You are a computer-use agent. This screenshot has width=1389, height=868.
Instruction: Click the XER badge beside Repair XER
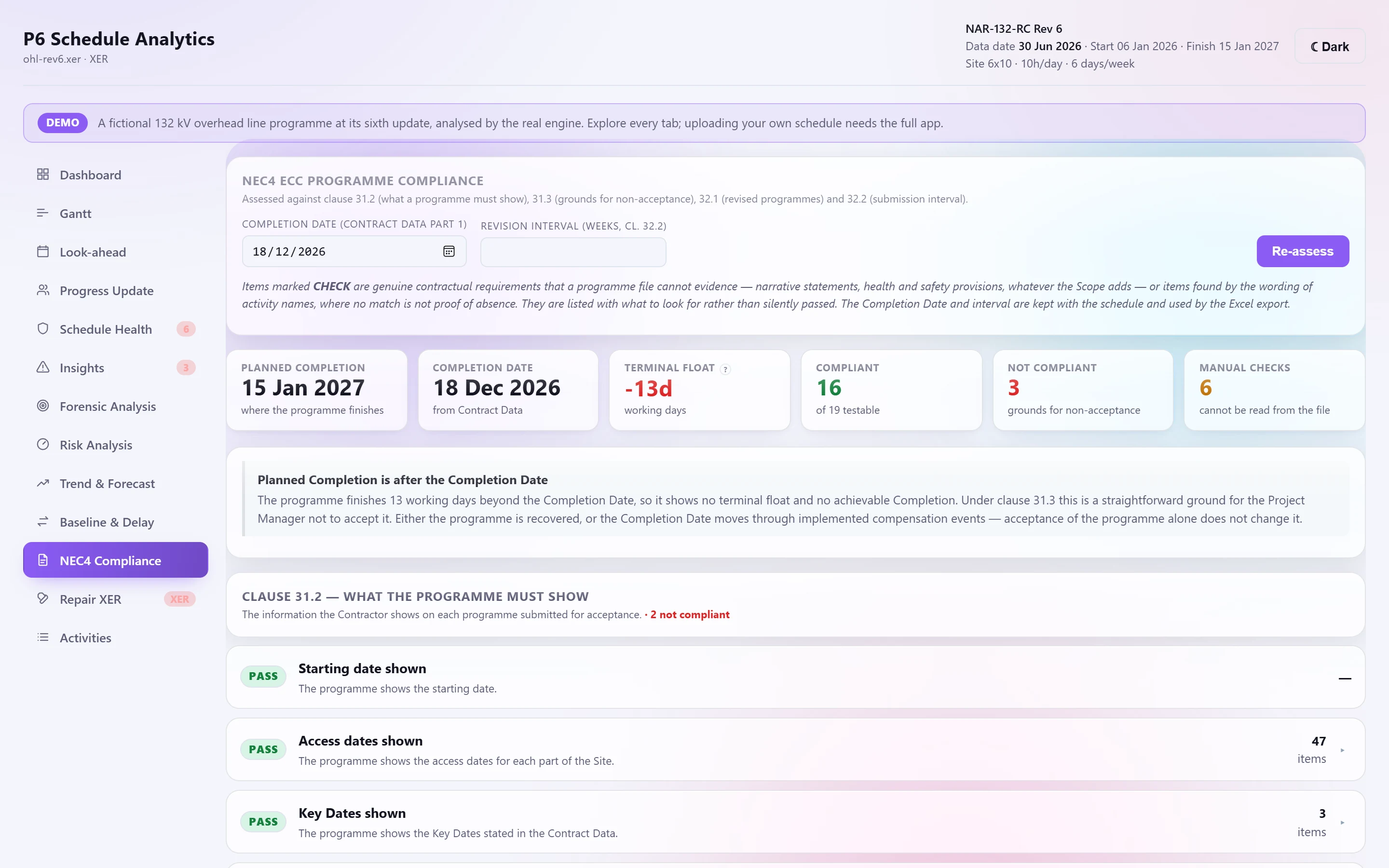[179, 599]
